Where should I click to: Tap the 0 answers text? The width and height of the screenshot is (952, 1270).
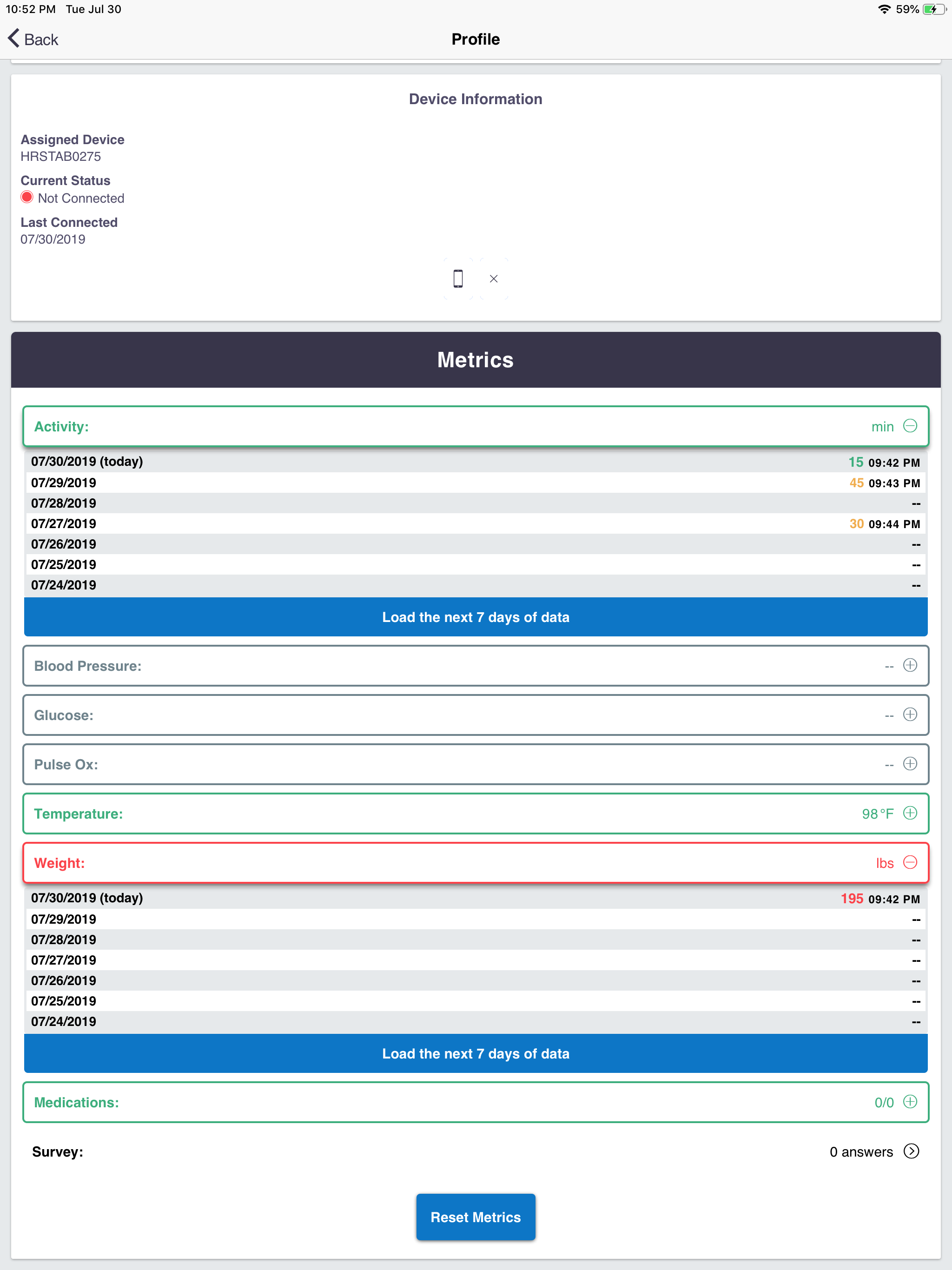point(861,1152)
